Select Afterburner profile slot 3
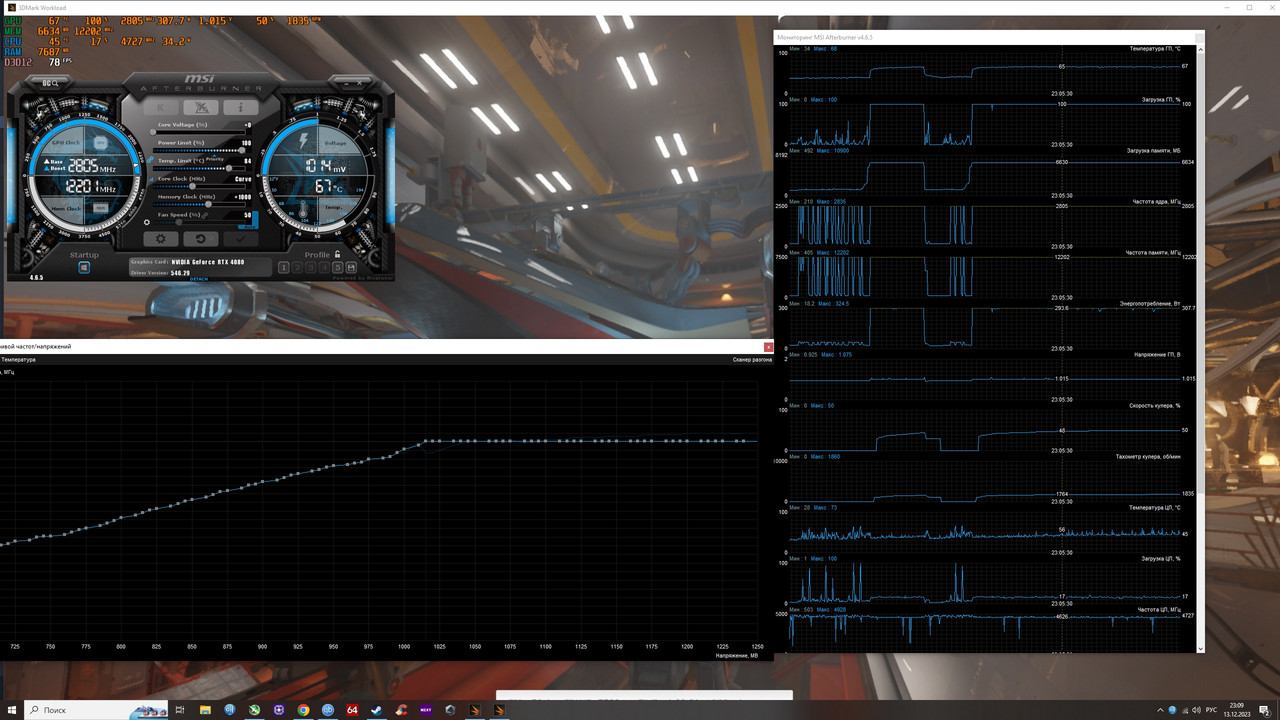1280x720 pixels. pyautogui.click(x=311, y=267)
